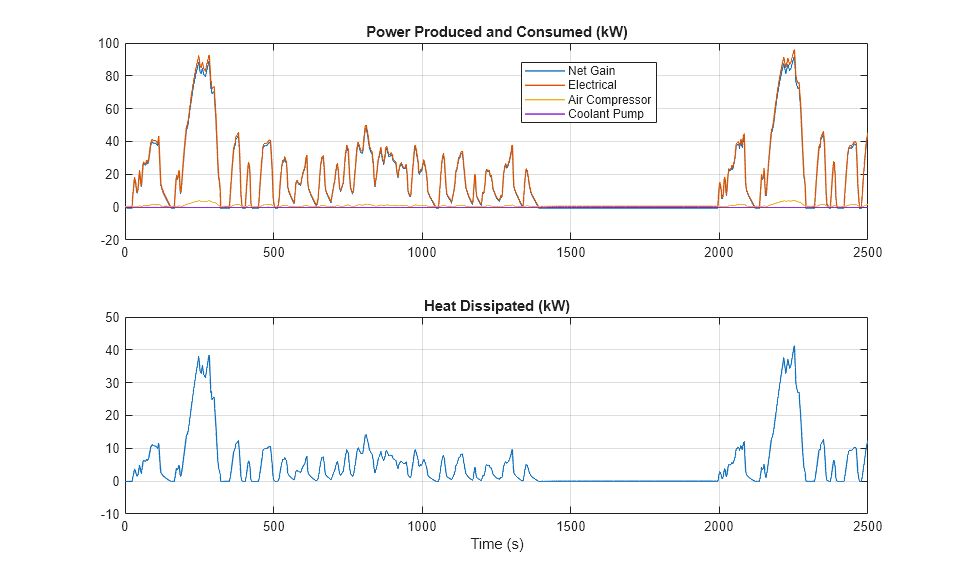The image size is (959, 577).
Task: Click the 1500 tick on the top x-axis
Action: 571,252
